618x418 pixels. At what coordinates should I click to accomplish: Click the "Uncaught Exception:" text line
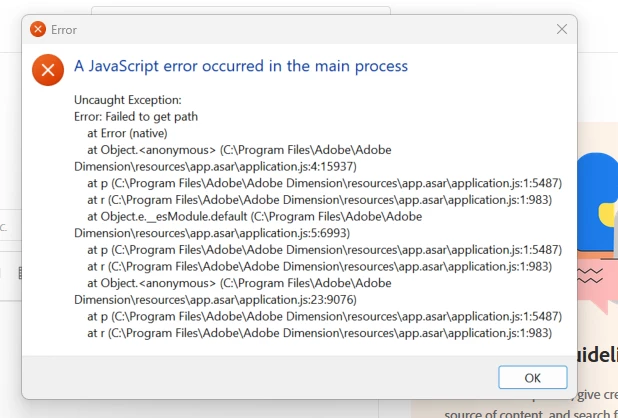pyautogui.click(x=128, y=100)
